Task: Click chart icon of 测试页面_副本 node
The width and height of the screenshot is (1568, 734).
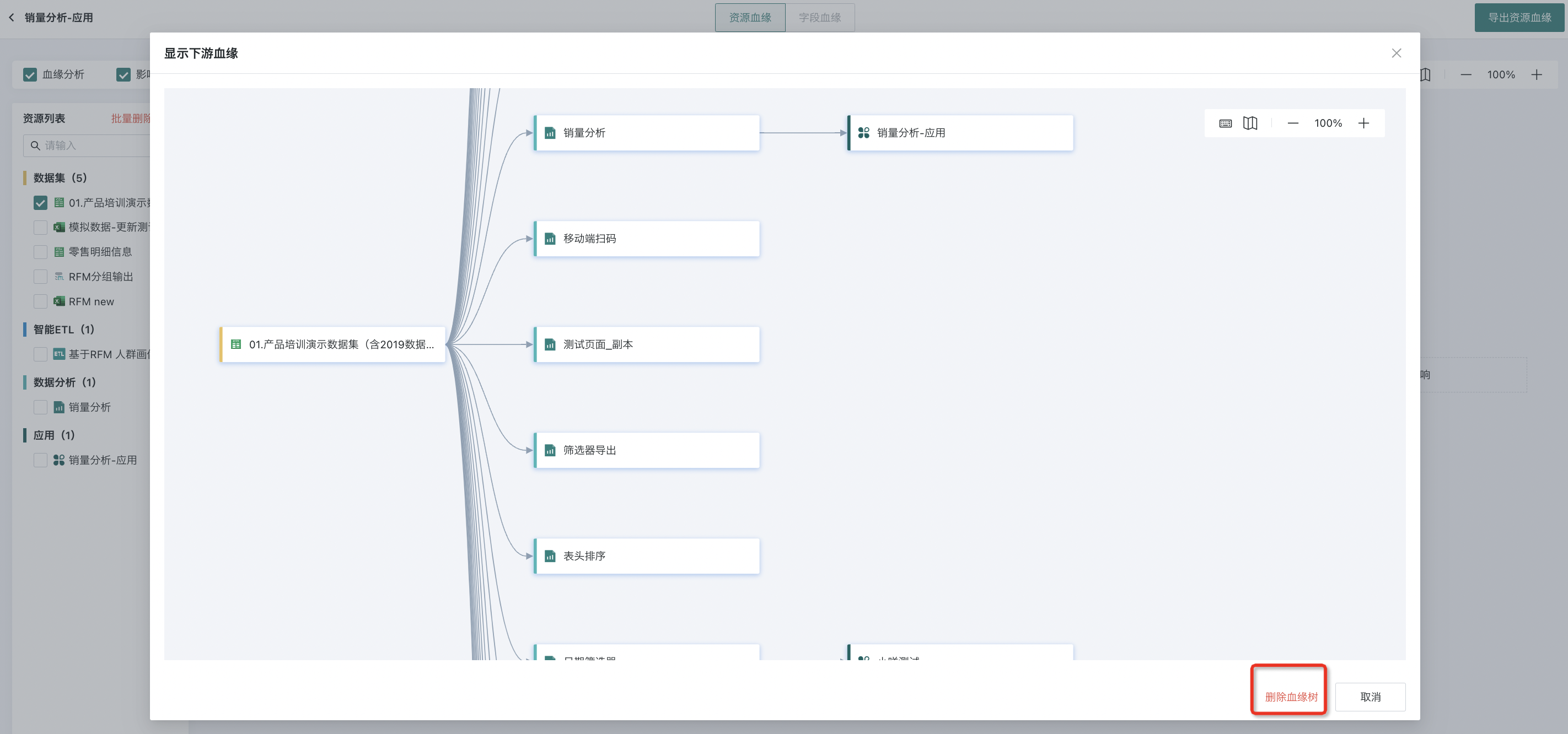Action: pos(550,344)
